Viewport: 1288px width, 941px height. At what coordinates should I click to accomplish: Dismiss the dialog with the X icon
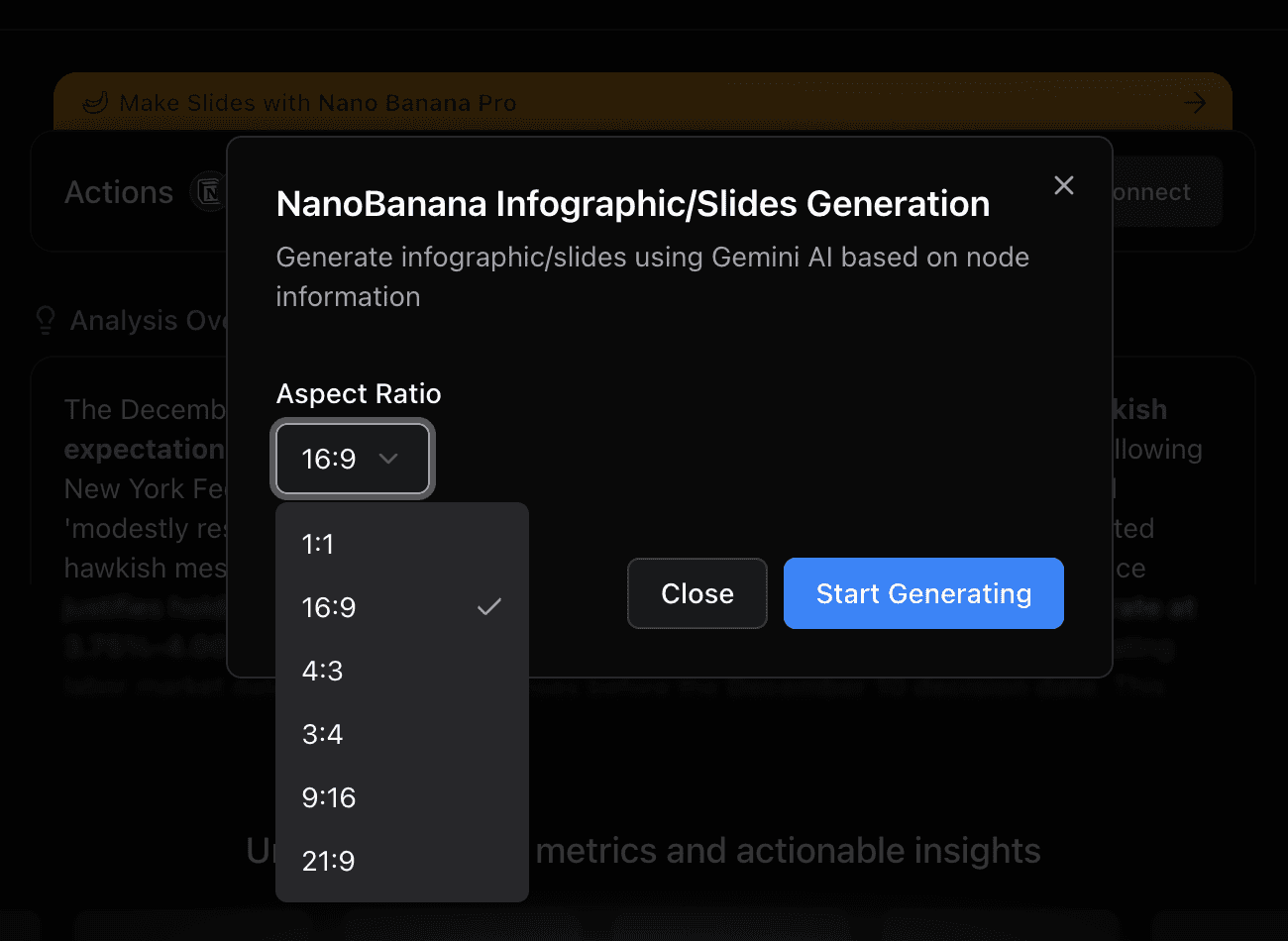1064,185
